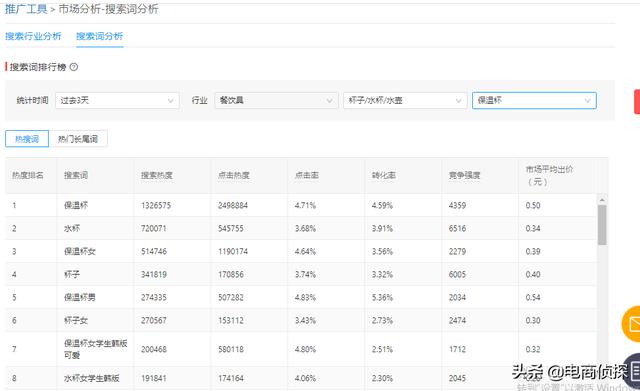
Task: Click the conversion rate value 5.36%
Action: coord(382,297)
